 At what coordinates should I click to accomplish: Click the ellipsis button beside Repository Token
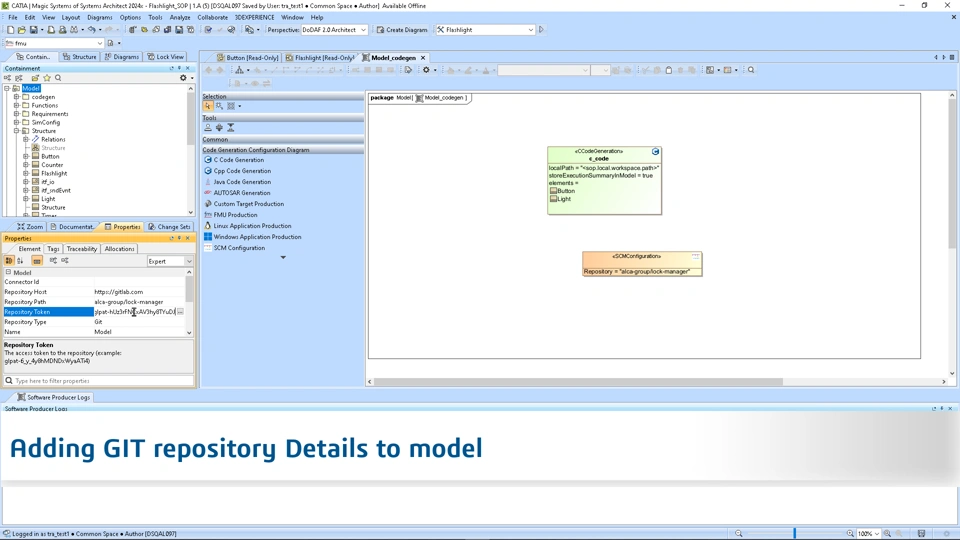180,312
